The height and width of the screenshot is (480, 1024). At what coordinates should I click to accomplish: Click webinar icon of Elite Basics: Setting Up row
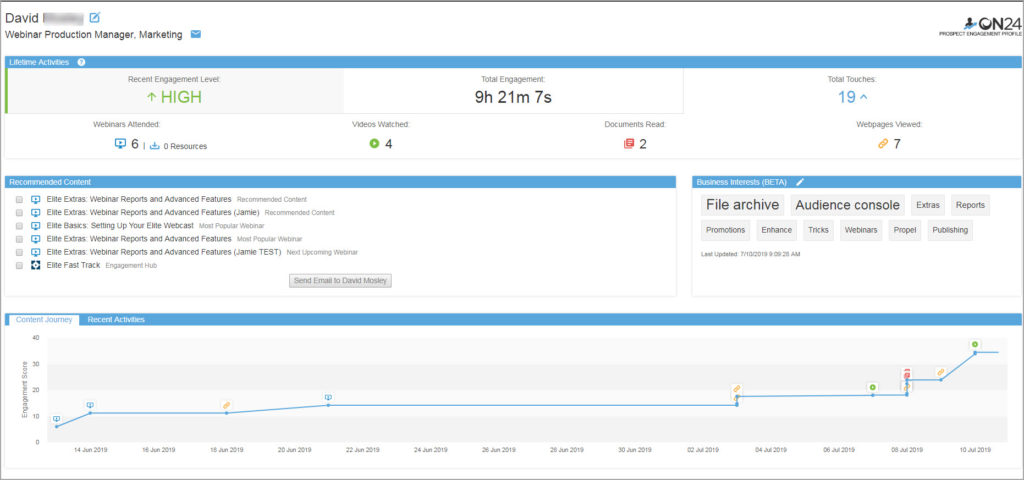click(x=36, y=225)
